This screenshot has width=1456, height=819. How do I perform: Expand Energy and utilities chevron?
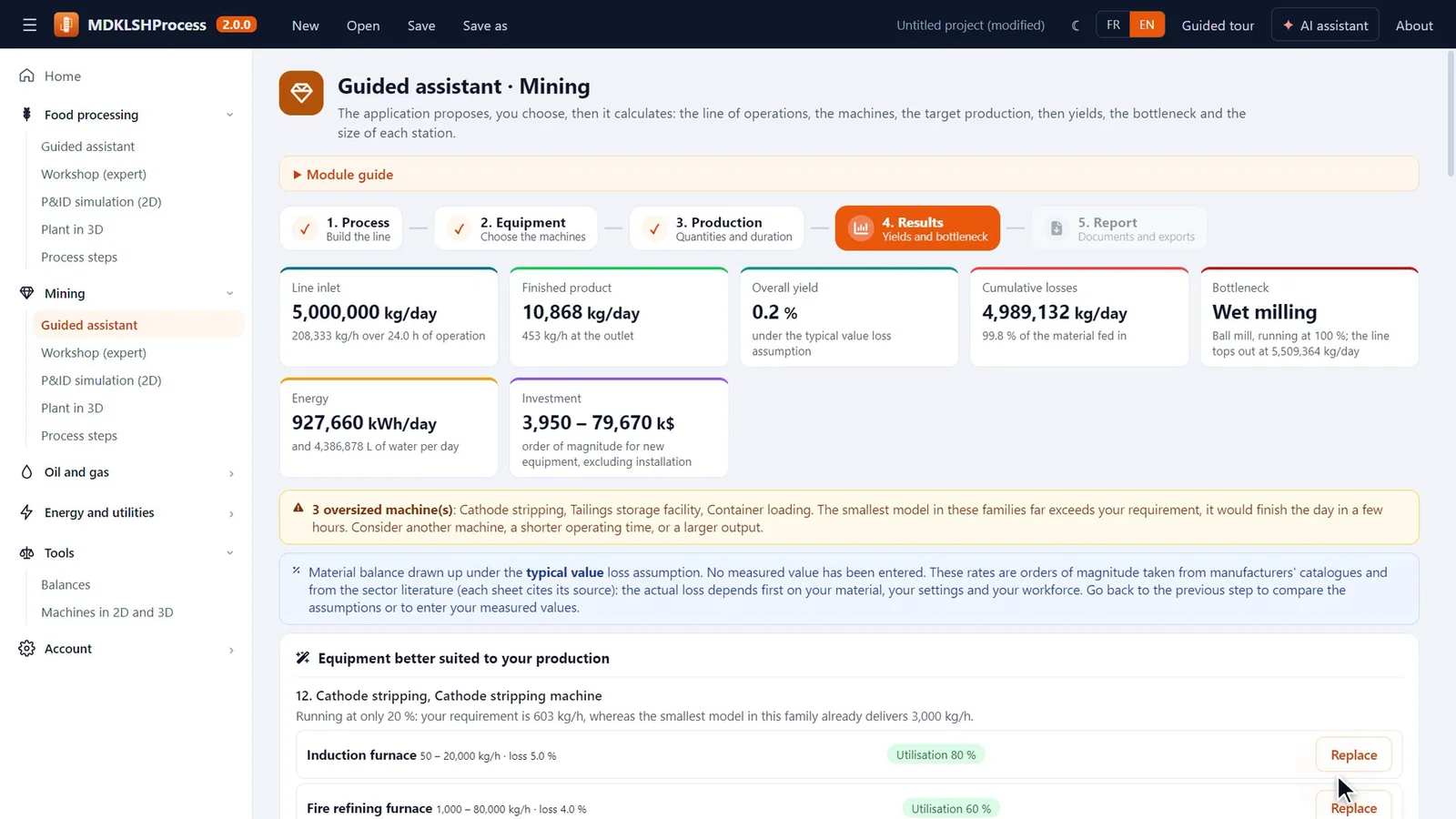tap(231, 513)
